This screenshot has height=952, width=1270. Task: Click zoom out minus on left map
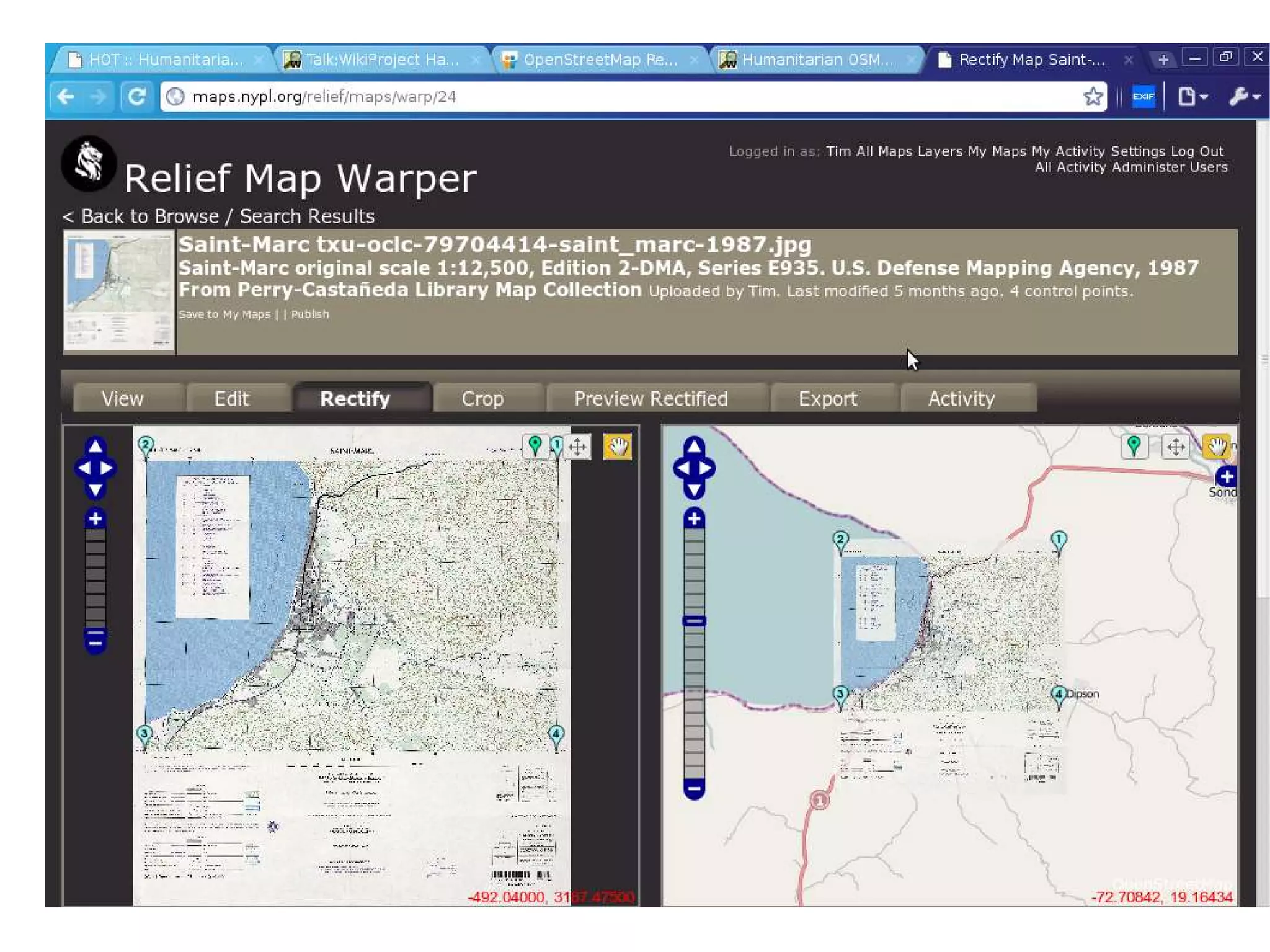coord(95,642)
